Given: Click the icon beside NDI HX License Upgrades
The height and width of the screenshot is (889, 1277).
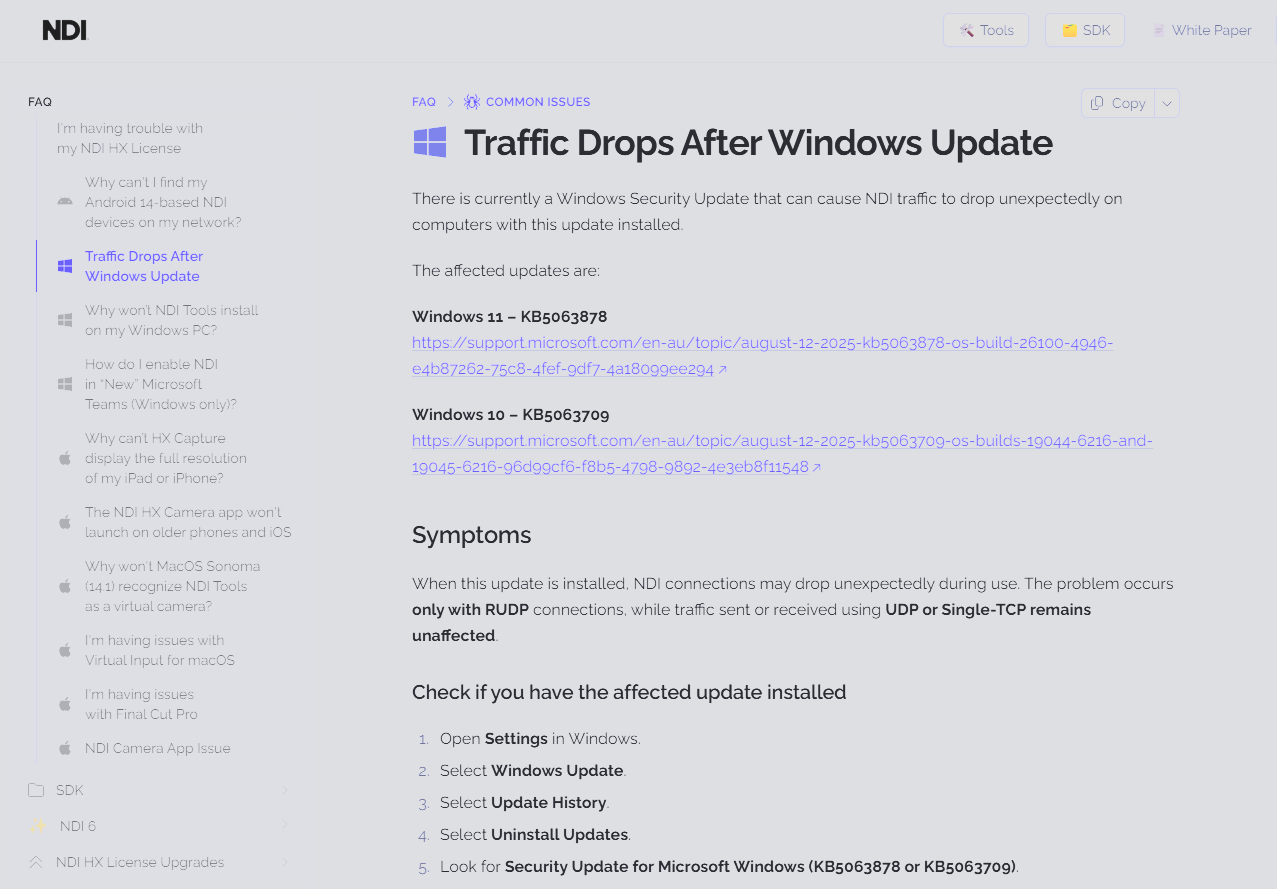Looking at the screenshot, I should 36,862.
